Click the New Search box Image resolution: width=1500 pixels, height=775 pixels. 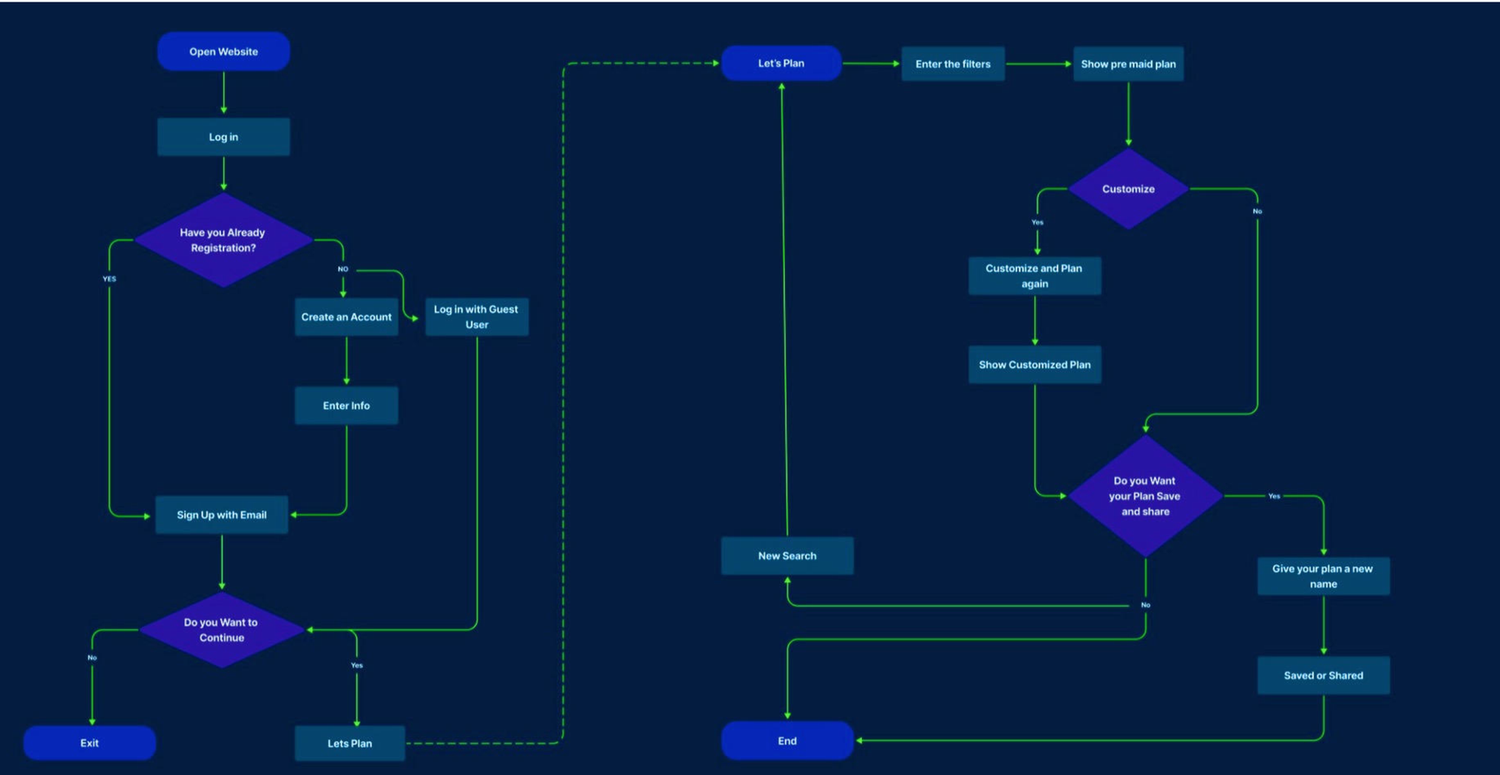[x=787, y=556]
